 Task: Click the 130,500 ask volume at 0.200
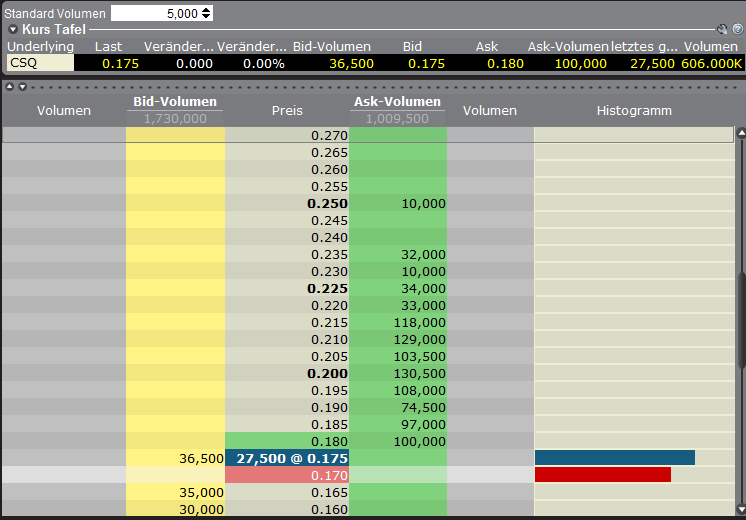point(420,373)
